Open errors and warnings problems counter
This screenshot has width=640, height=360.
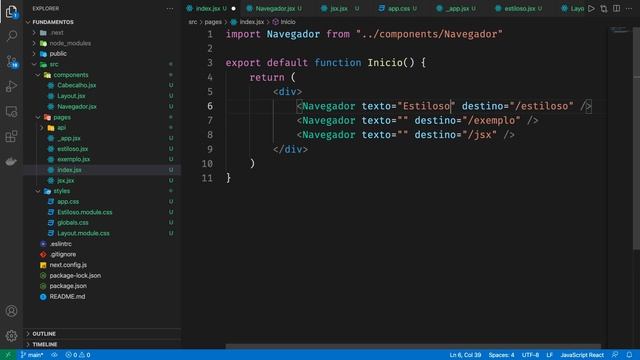click(78, 355)
